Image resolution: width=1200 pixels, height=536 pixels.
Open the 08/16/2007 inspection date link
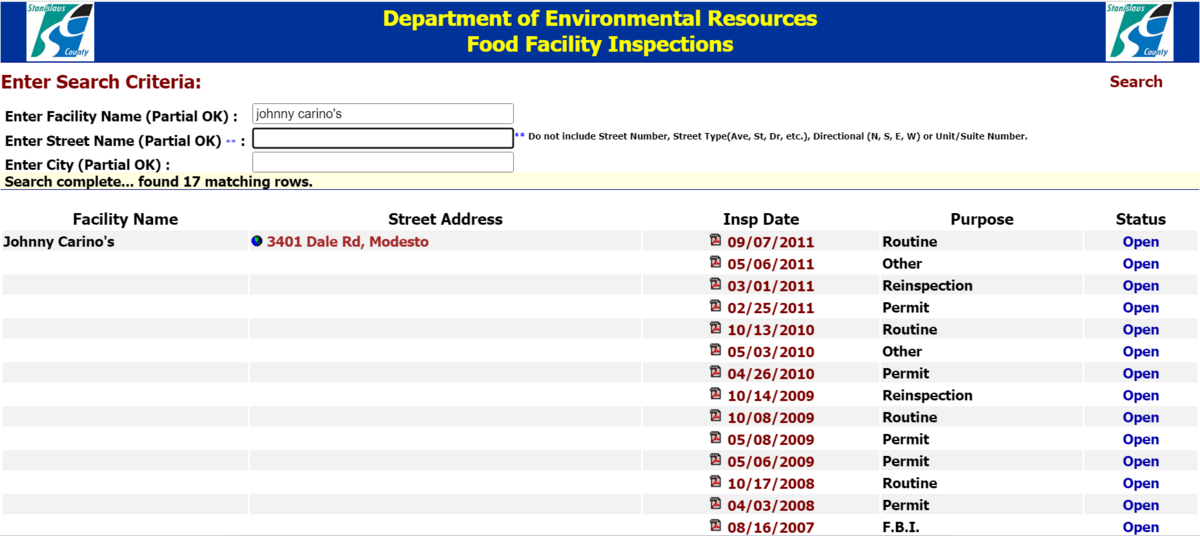click(770, 528)
